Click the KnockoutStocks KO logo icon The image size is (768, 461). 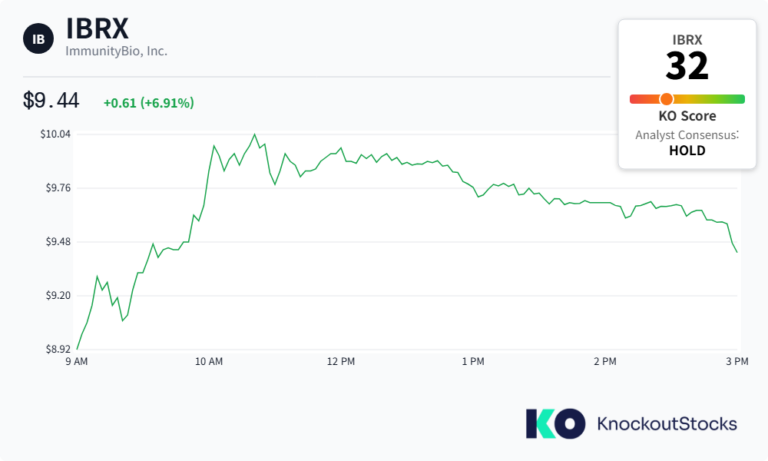tap(555, 423)
